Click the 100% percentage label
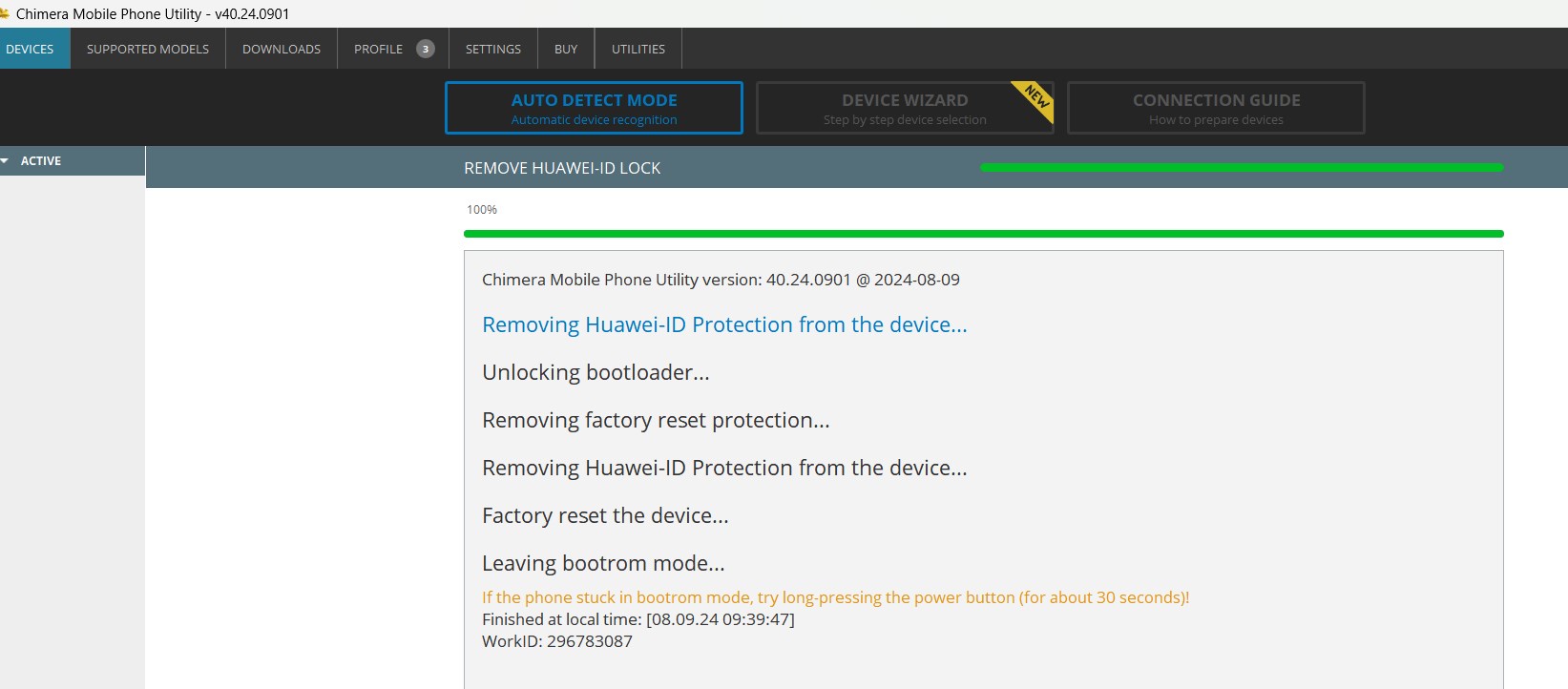Screen dimensions: 1568x689 [482, 209]
